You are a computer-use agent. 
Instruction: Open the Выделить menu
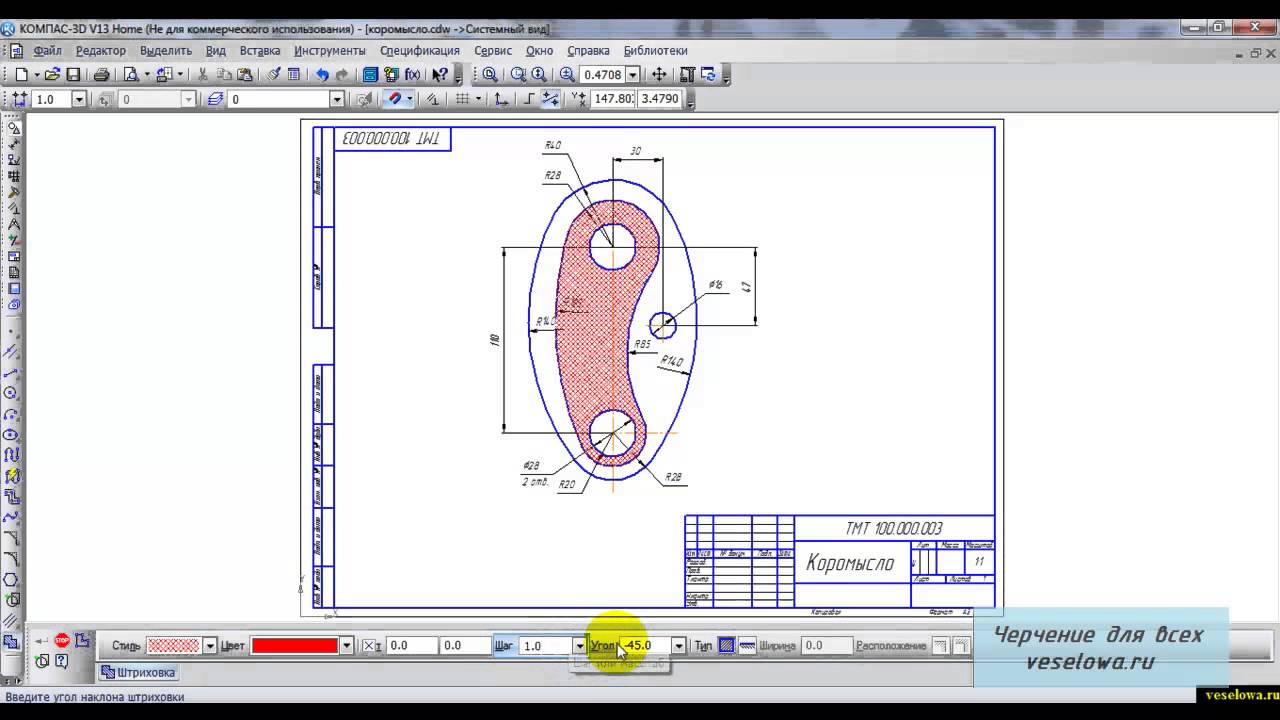click(x=166, y=50)
